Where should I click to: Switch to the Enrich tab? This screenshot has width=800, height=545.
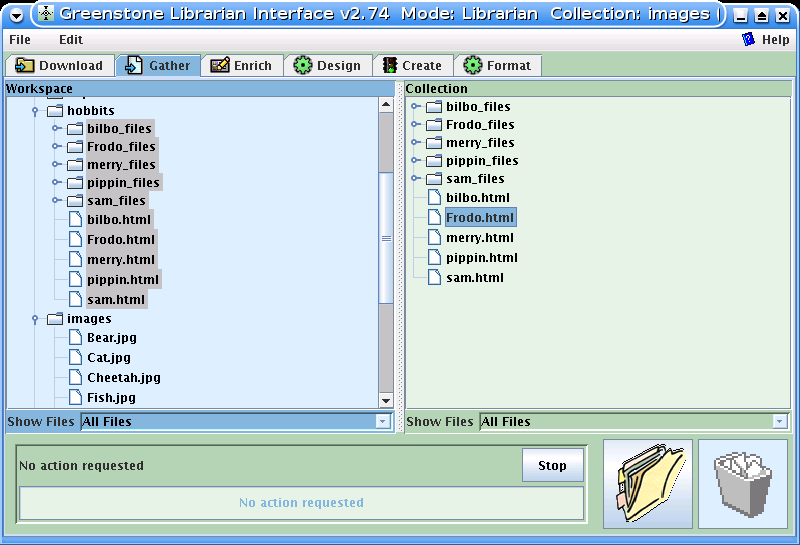coord(241,66)
